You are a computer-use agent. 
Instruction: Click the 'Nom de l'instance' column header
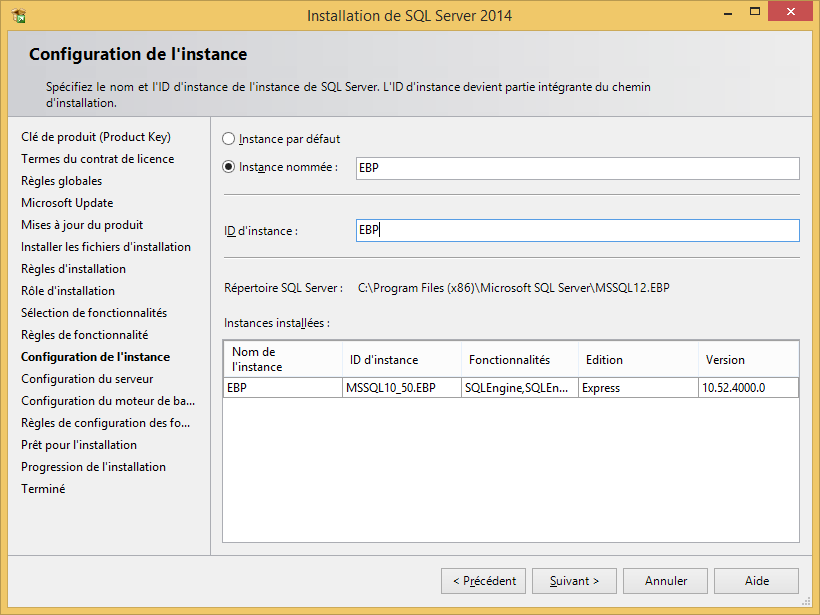[283, 359]
